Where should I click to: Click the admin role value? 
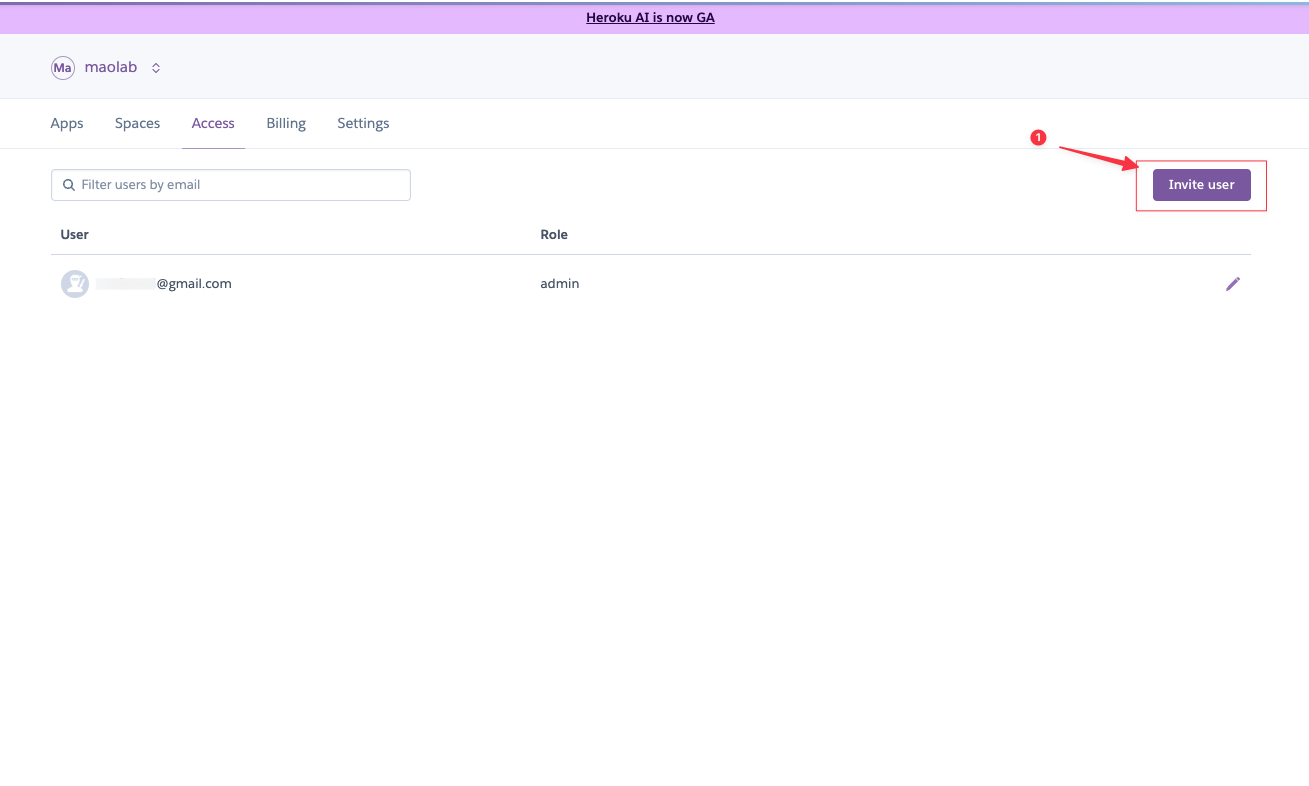point(560,284)
